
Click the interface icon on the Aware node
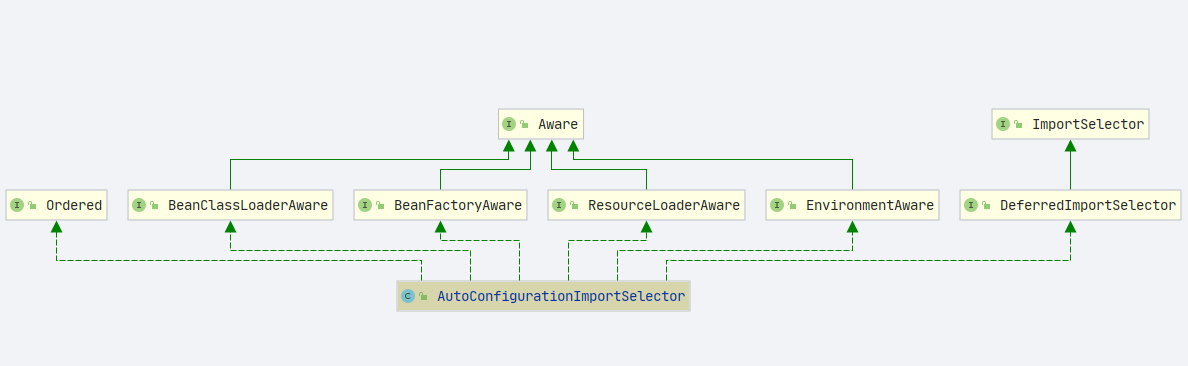pos(509,124)
